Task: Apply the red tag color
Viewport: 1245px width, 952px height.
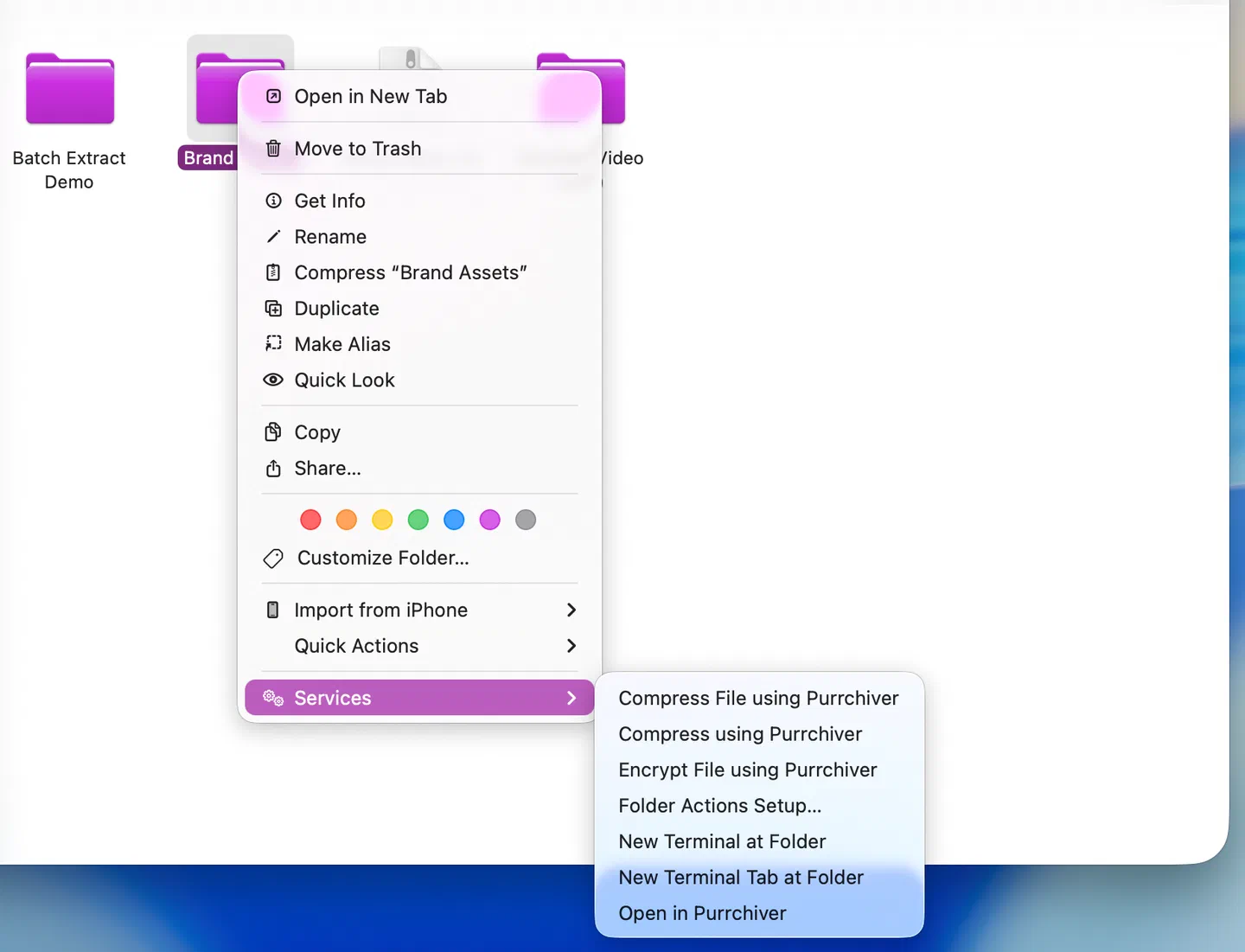Action: [x=310, y=520]
